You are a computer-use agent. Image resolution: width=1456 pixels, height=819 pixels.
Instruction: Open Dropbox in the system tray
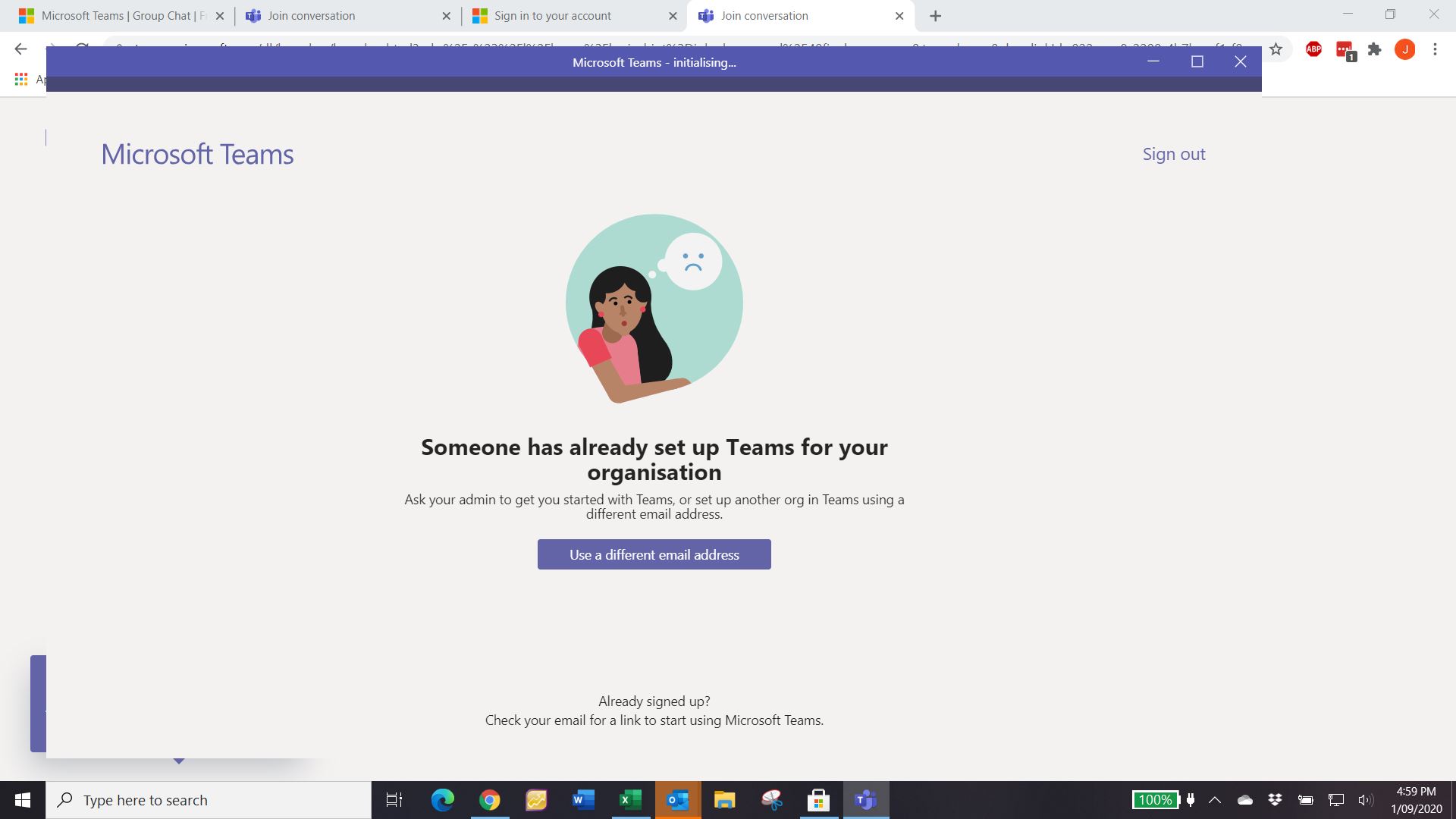(x=1276, y=799)
